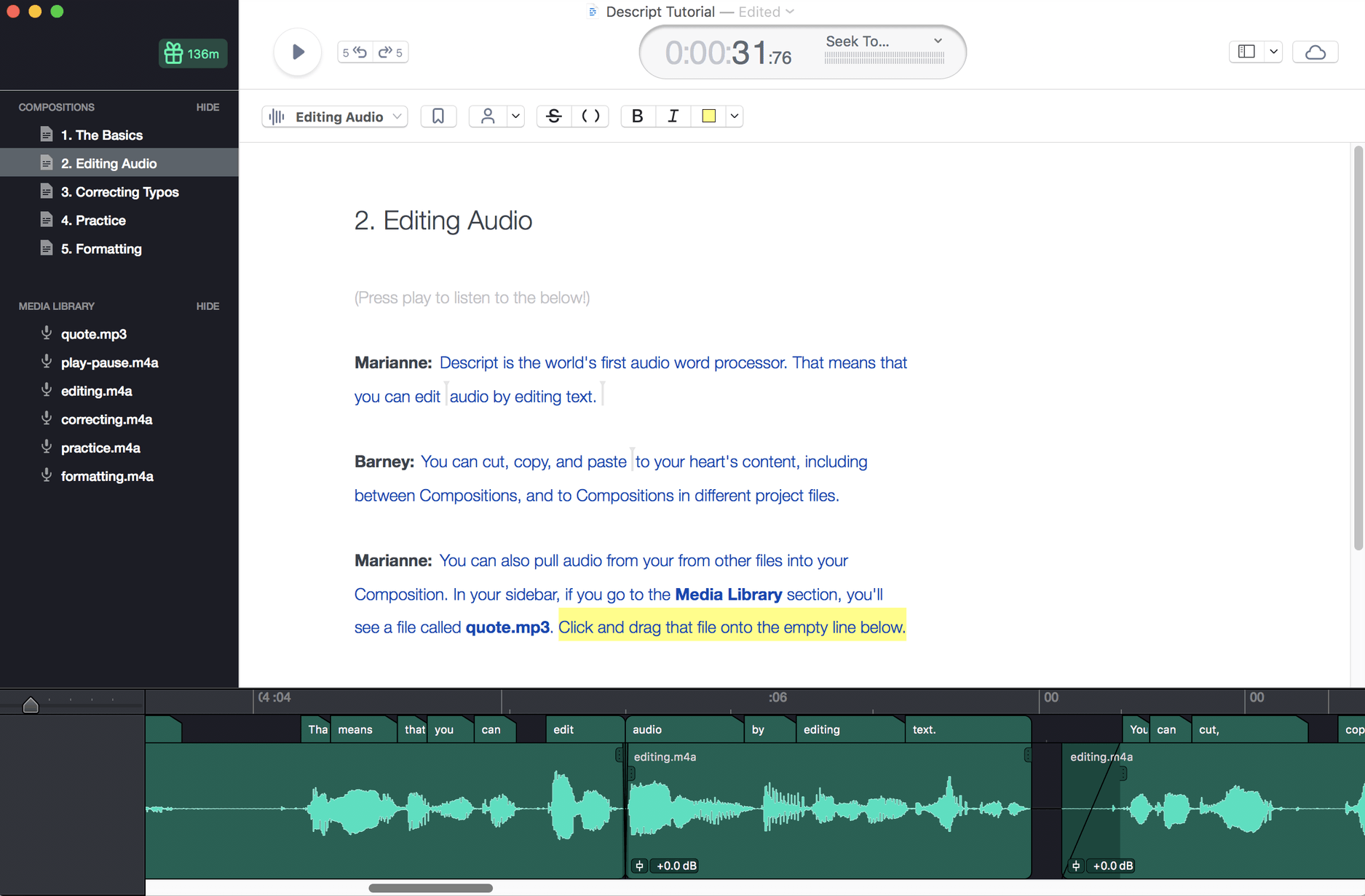Apply strikethrough to selected text
The width and height of the screenshot is (1365, 896).
(554, 116)
